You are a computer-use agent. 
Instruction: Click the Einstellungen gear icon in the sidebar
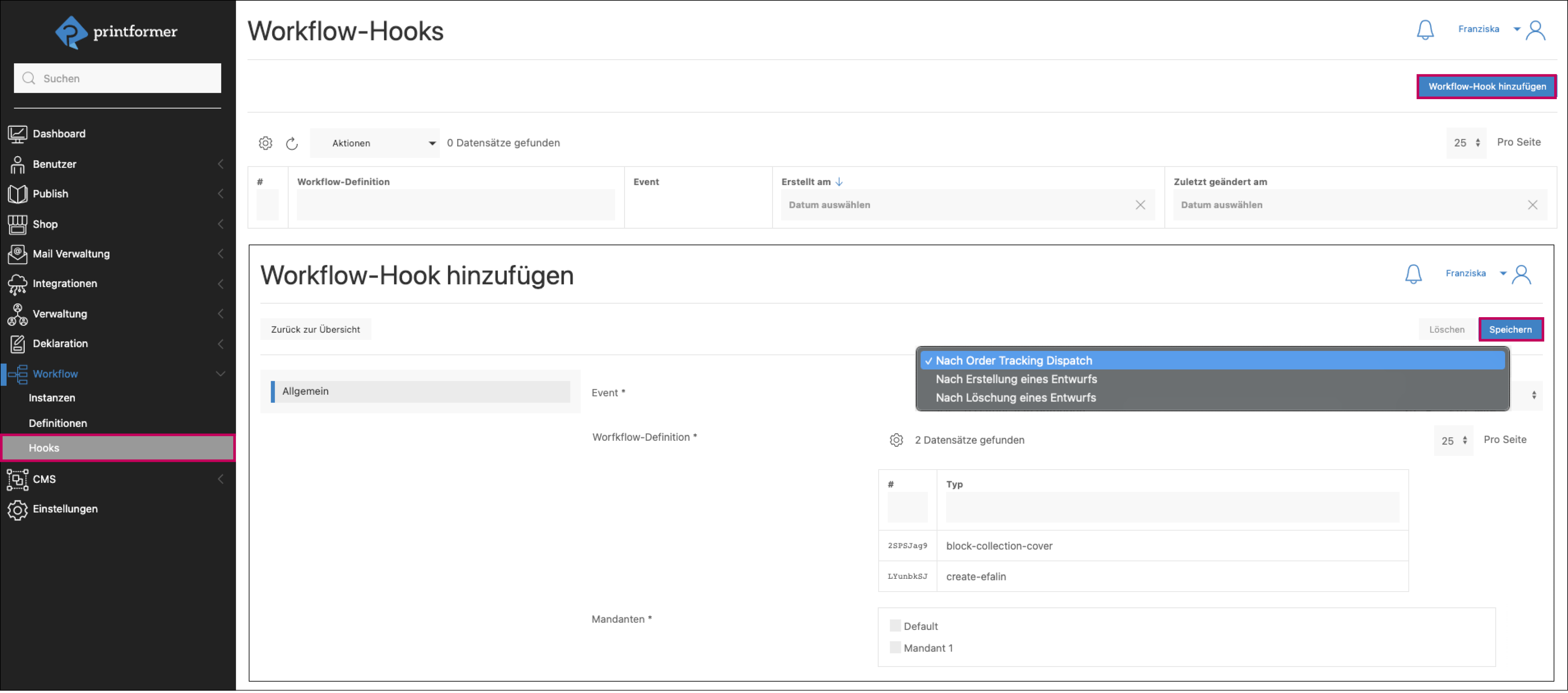pyautogui.click(x=17, y=510)
